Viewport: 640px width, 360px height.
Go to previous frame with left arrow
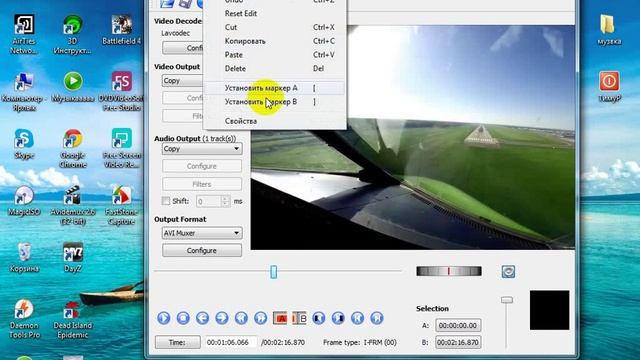(x=202, y=318)
